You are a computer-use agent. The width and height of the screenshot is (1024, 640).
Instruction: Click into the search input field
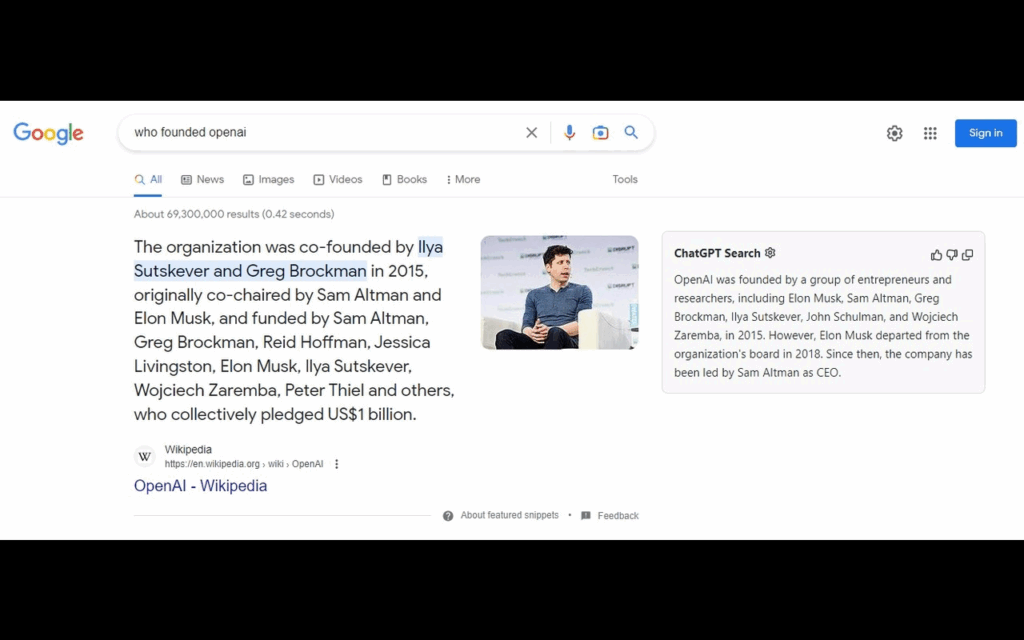coord(320,133)
